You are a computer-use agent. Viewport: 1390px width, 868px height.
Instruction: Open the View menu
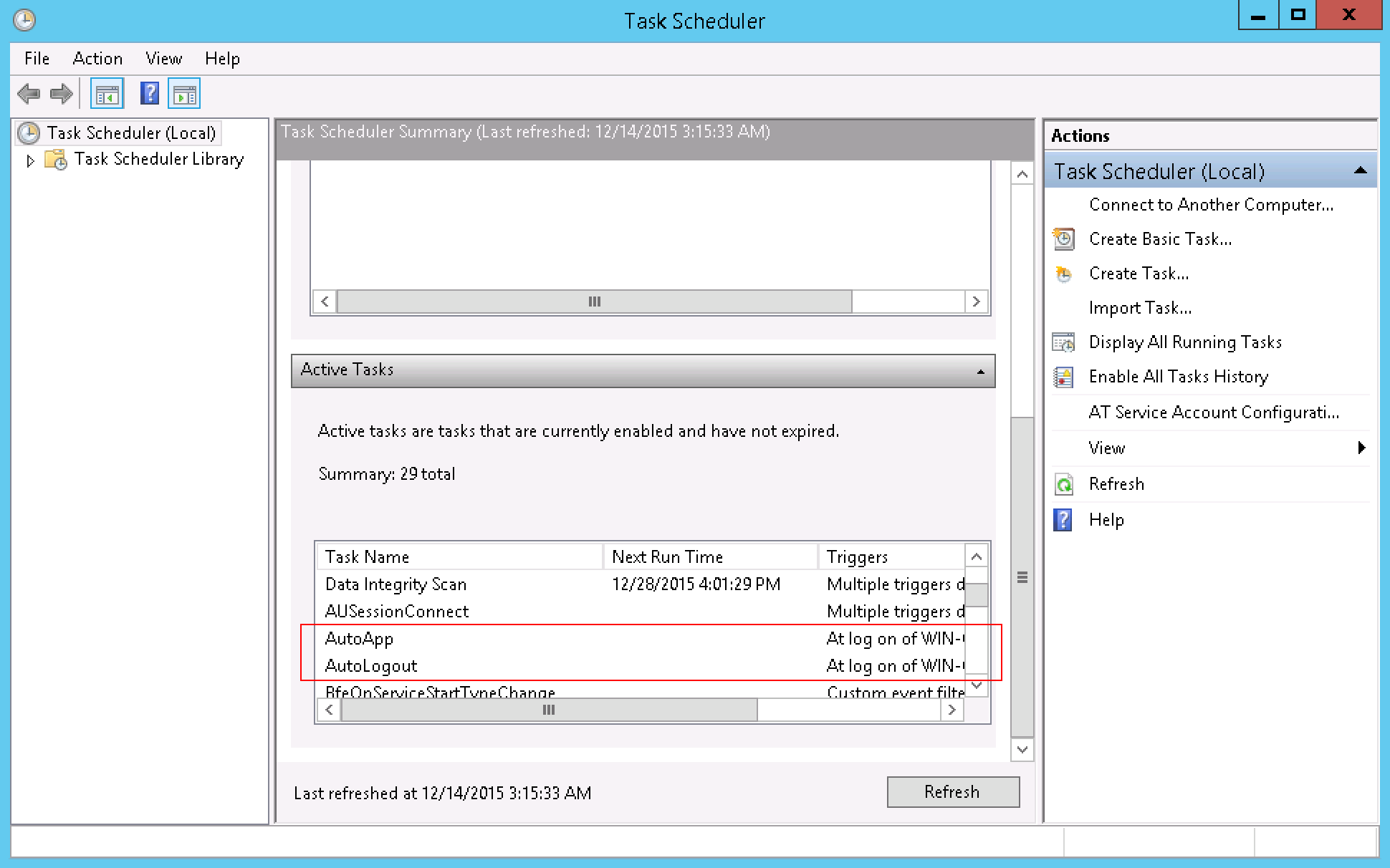coord(163,59)
